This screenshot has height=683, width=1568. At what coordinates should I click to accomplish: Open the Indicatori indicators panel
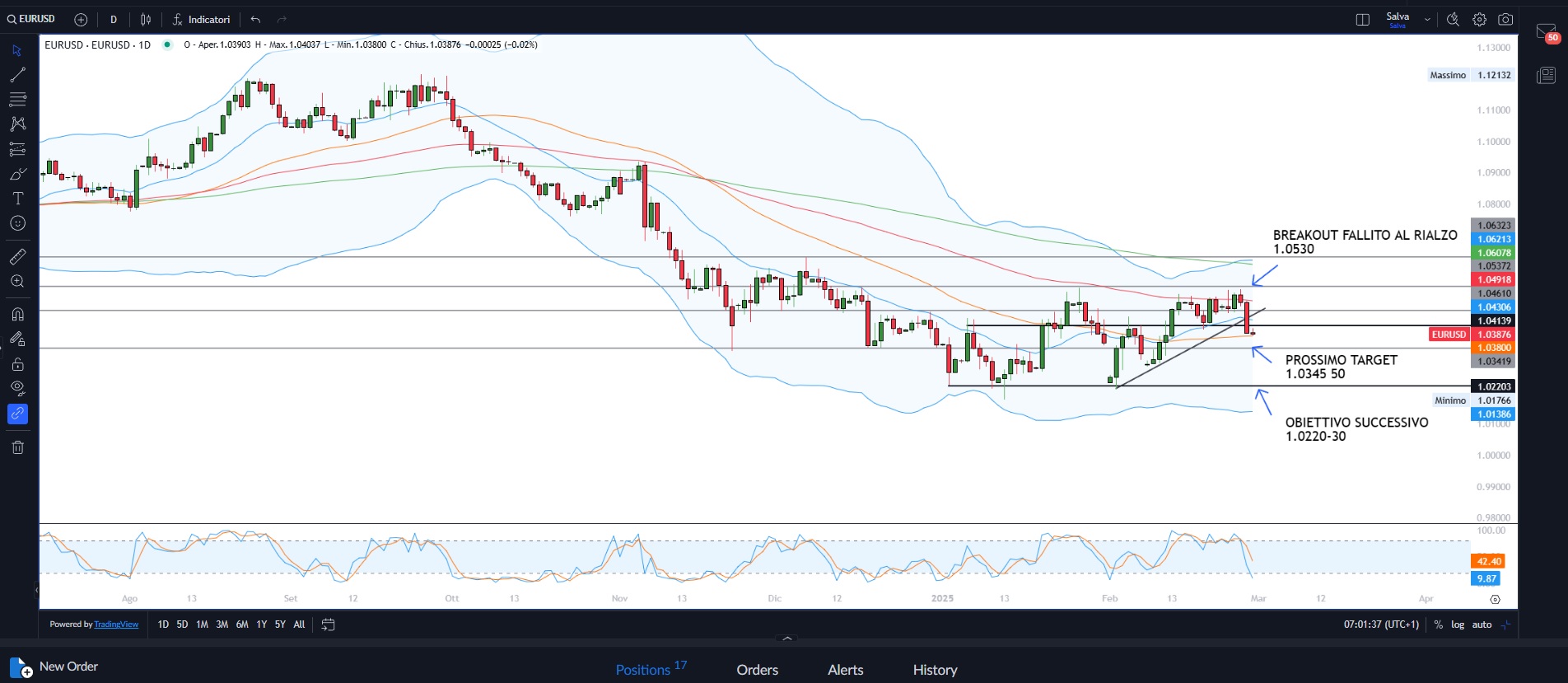pos(201,20)
